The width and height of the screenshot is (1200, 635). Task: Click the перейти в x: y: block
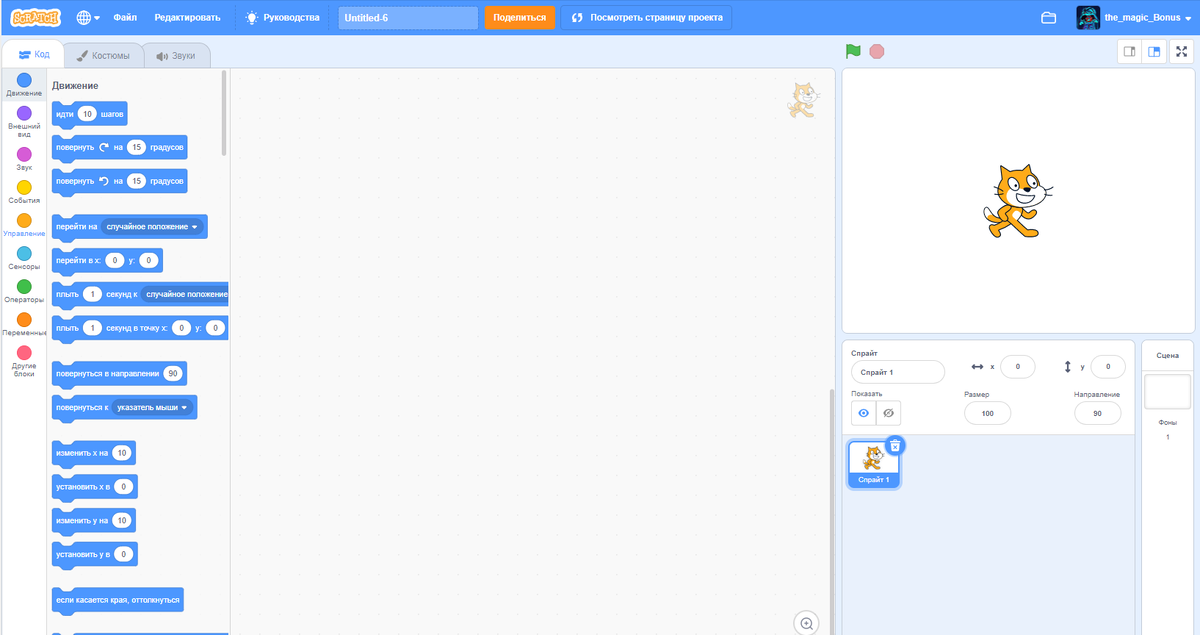pyautogui.click(x=107, y=261)
